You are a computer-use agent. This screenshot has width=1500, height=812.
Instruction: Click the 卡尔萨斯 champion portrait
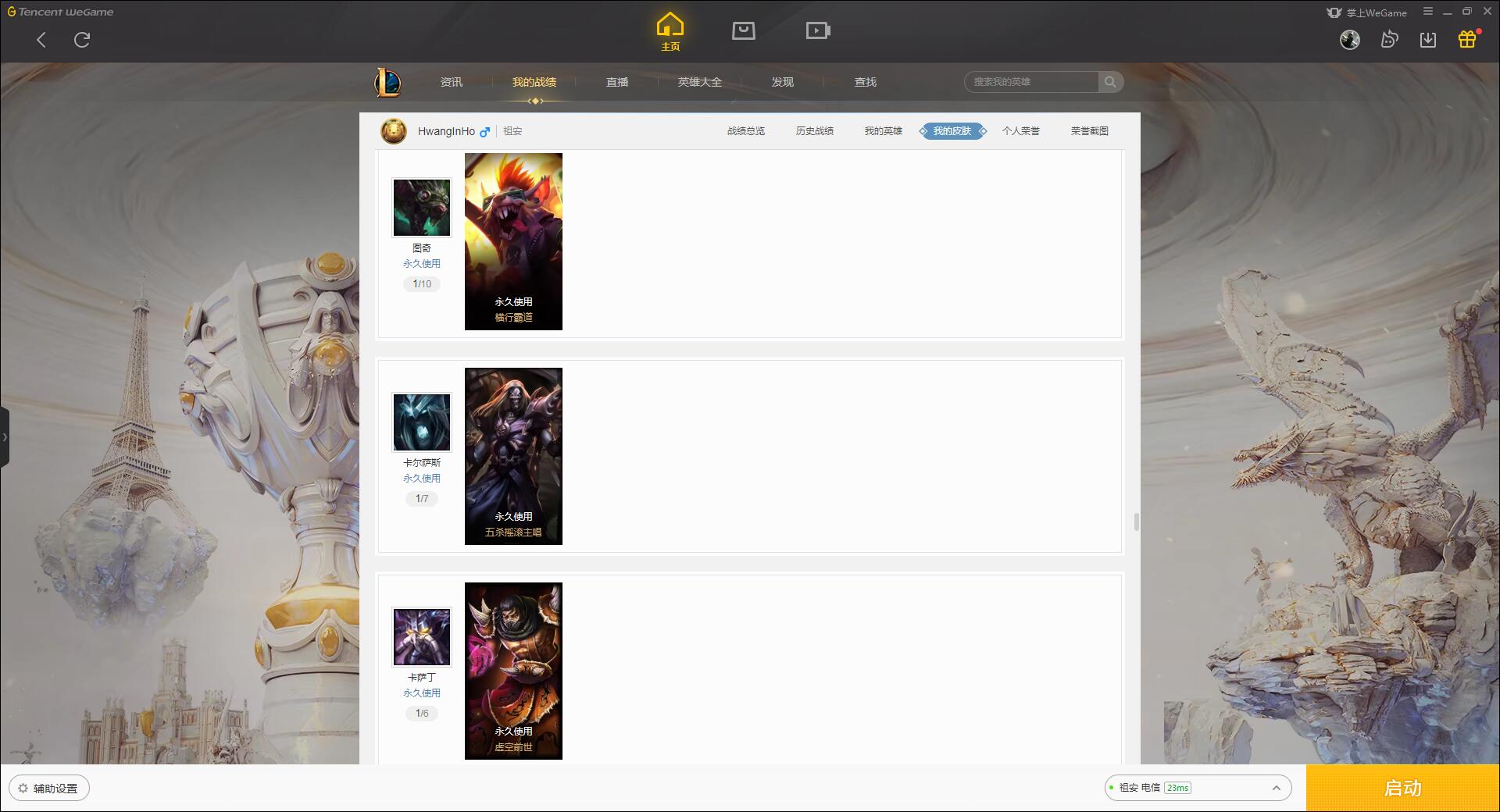click(x=422, y=422)
